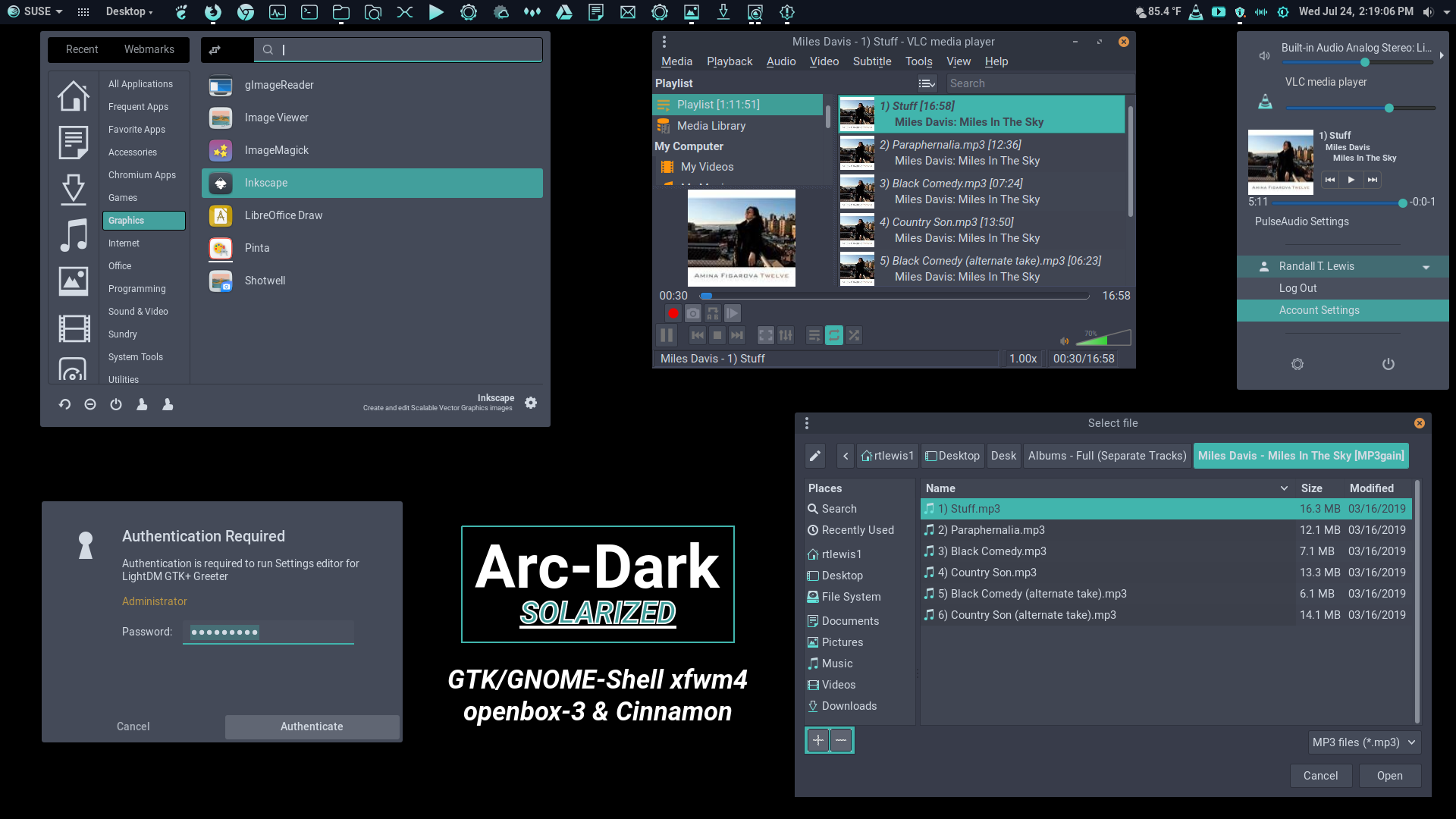Toggle shuffle in VLC
This screenshot has height=819, width=1456.
click(x=854, y=335)
